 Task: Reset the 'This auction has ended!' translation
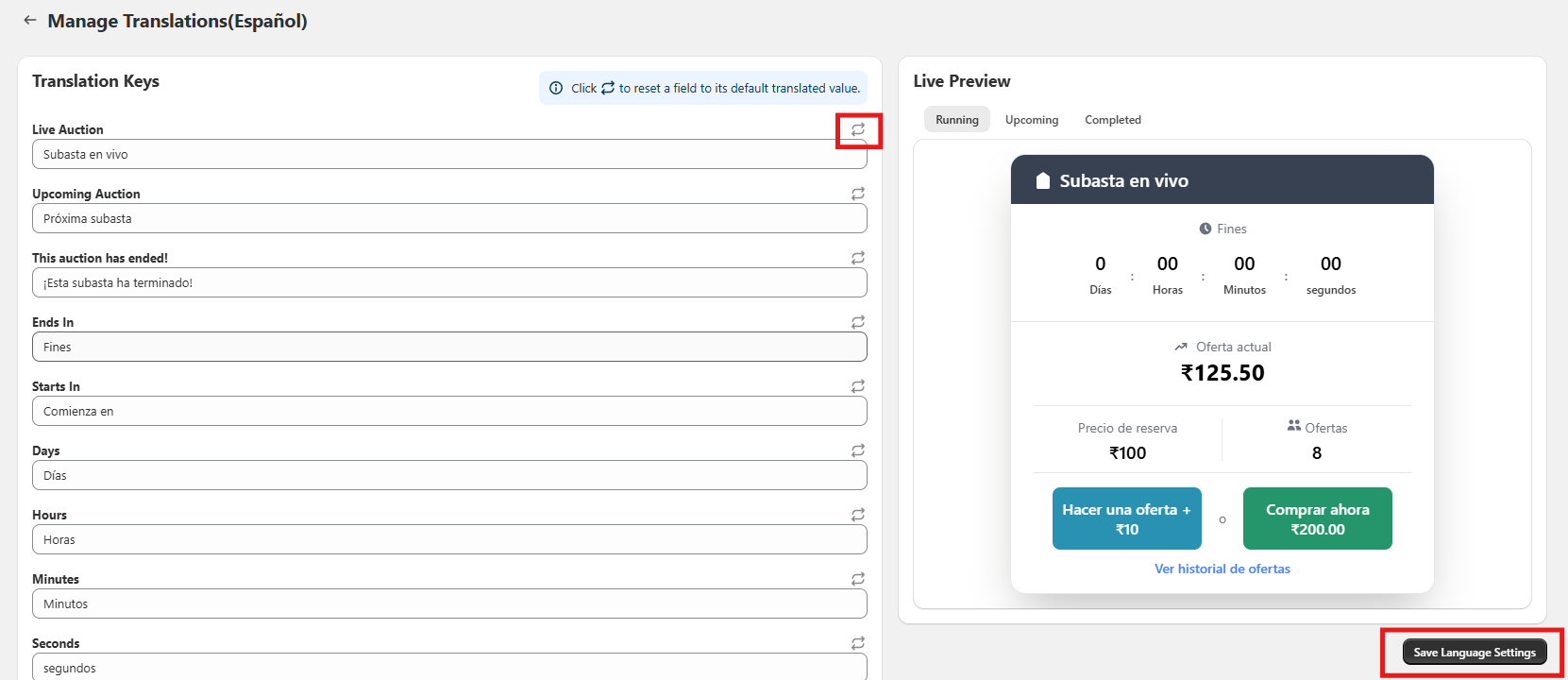(x=857, y=258)
